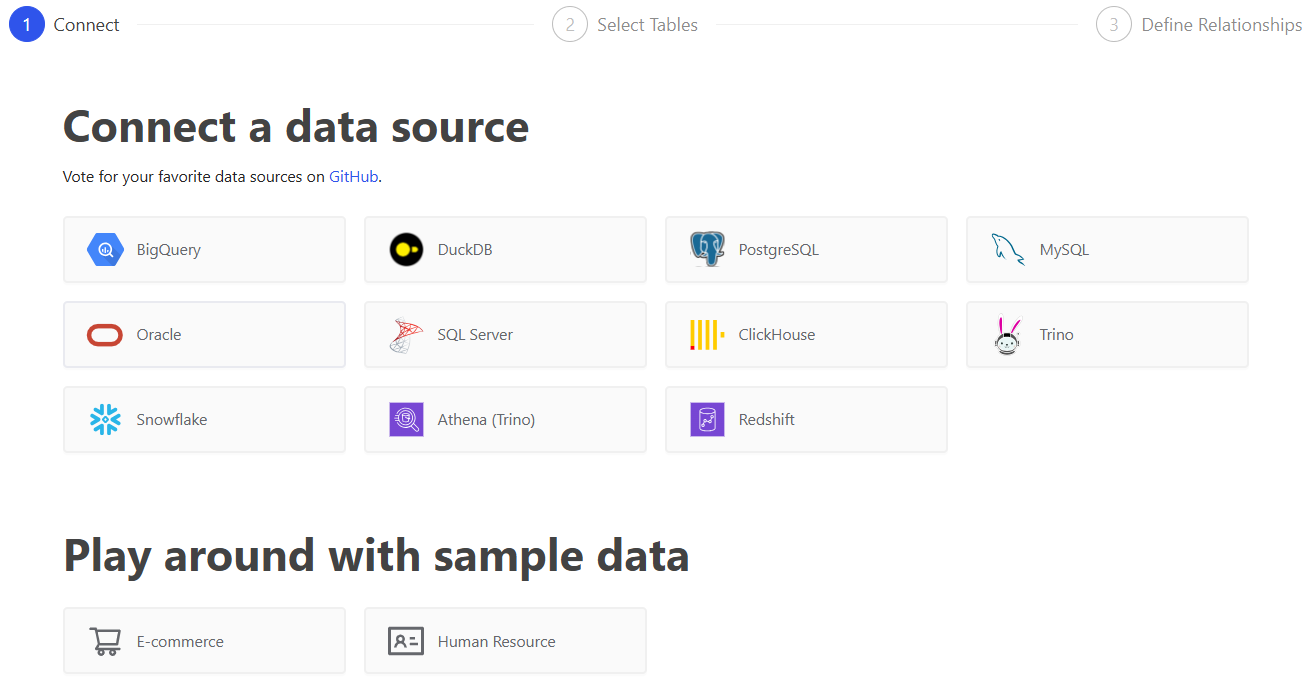Select the MySQL label on the data source card
This screenshot has height=686, width=1305.
[x=1064, y=250]
